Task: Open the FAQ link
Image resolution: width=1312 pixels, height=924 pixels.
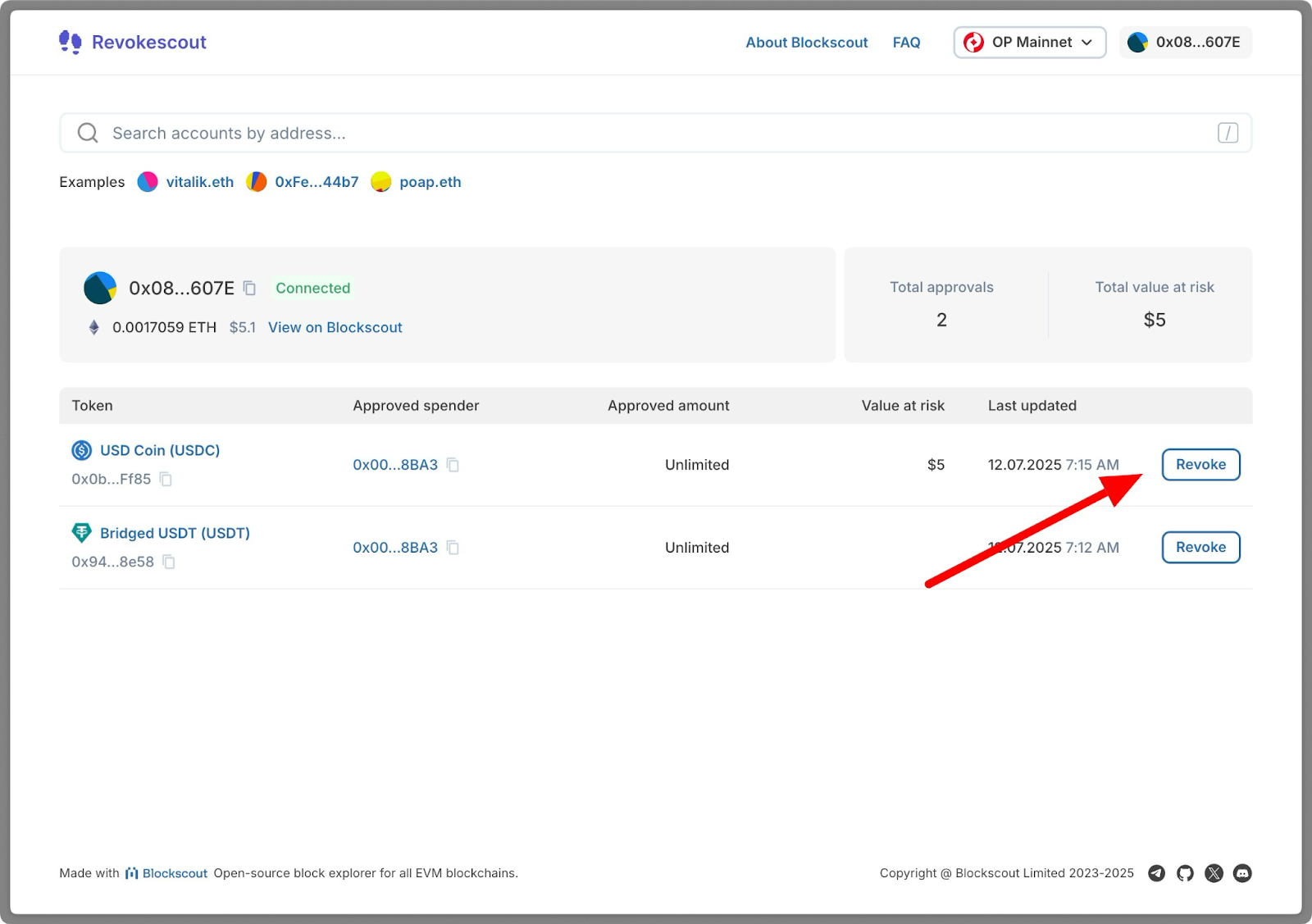Action: (906, 42)
